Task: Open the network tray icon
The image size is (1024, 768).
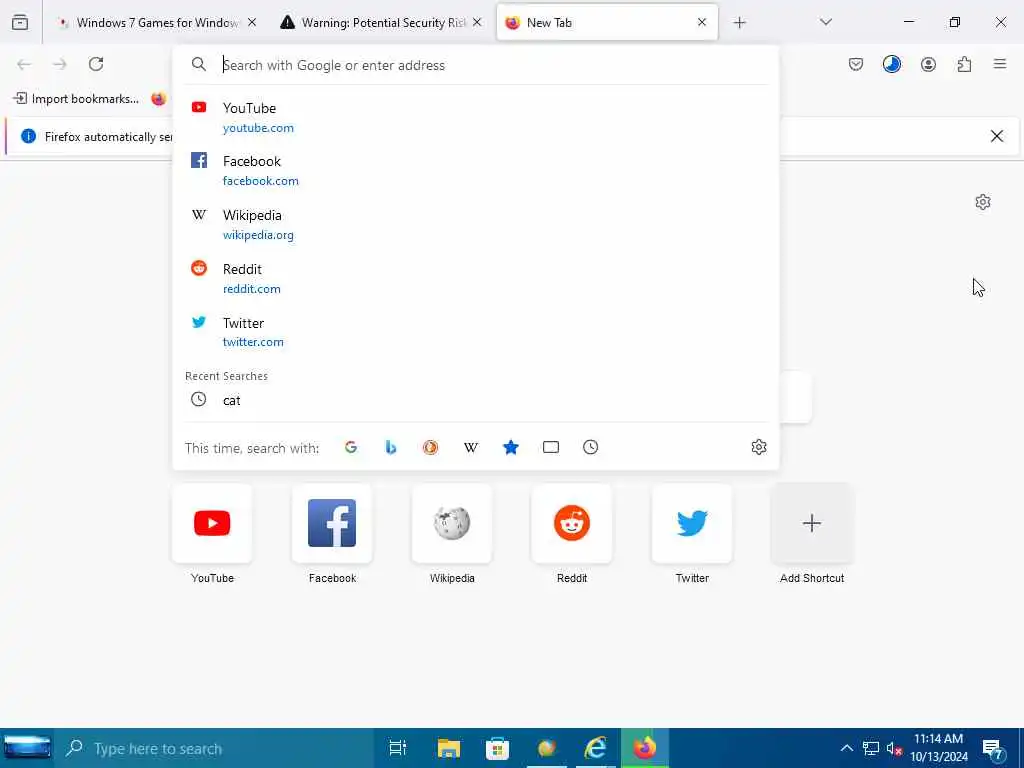Action: [871, 748]
